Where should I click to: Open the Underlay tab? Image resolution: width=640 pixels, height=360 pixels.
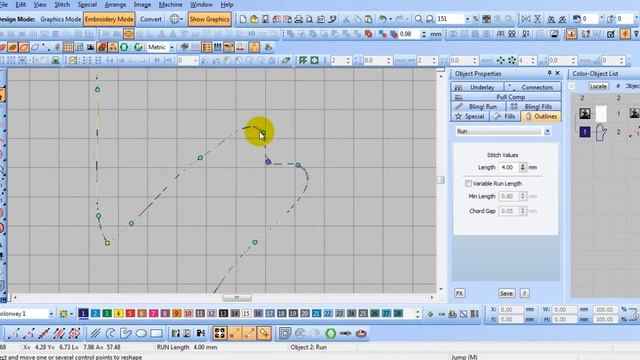477,87
